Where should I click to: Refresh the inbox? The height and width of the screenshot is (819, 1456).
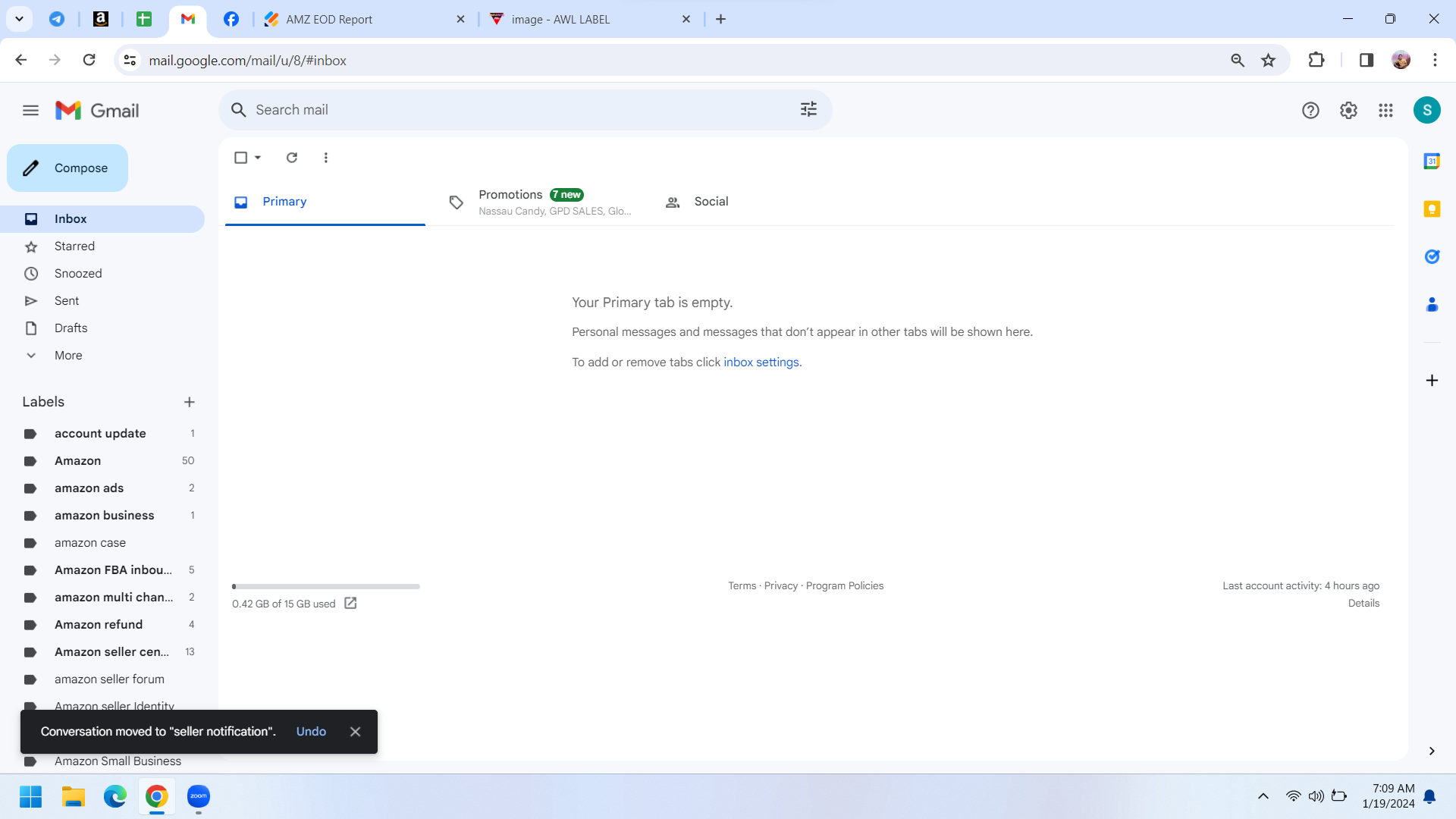coord(292,158)
